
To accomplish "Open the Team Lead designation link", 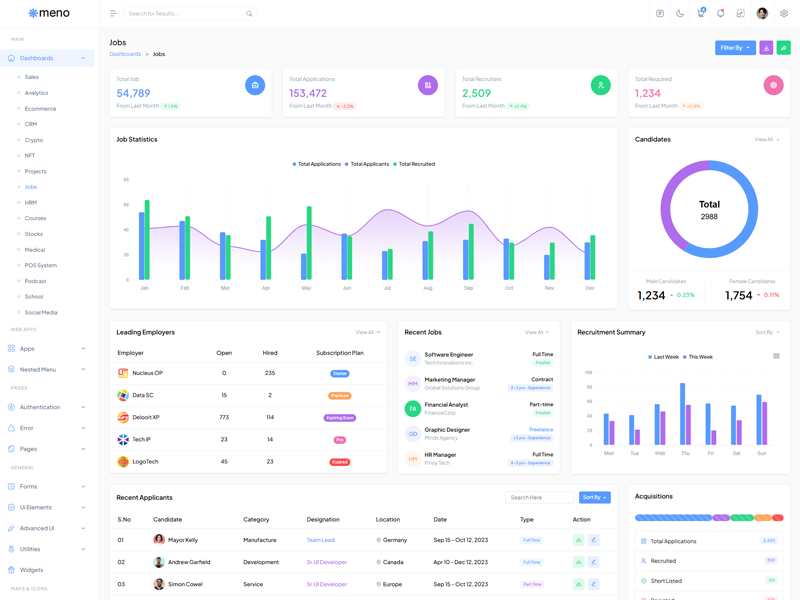I will pyautogui.click(x=320, y=540).
